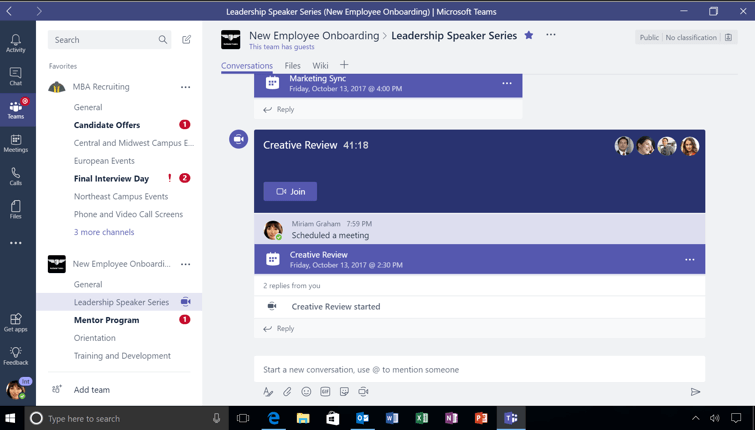Go forward with the title bar arrow

pyautogui.click(x=39, y=11)
